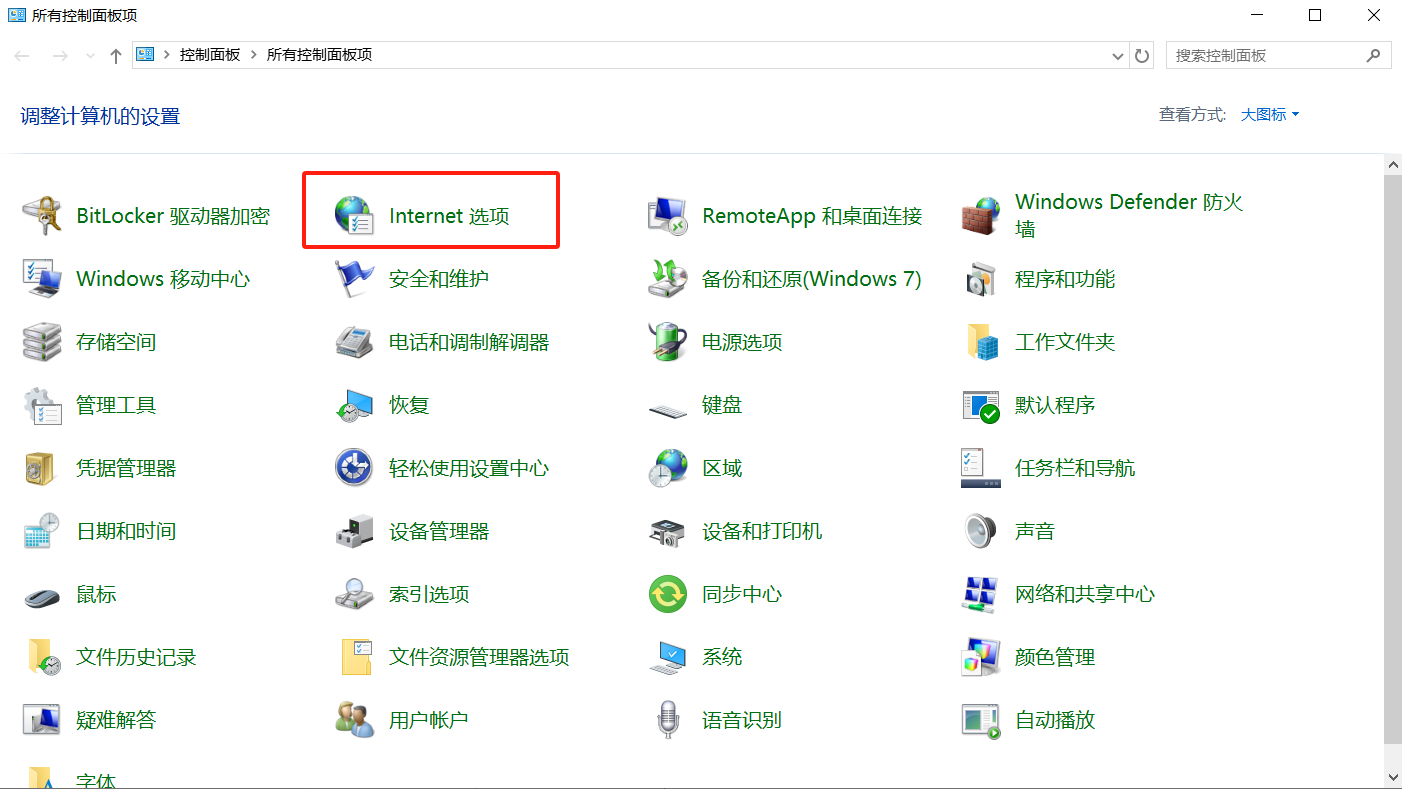Image resolution: width=1402 pixels, height=789 pixels.
Task: Open BitLocker 驱动器加密 icon
Action: point(42,216)
